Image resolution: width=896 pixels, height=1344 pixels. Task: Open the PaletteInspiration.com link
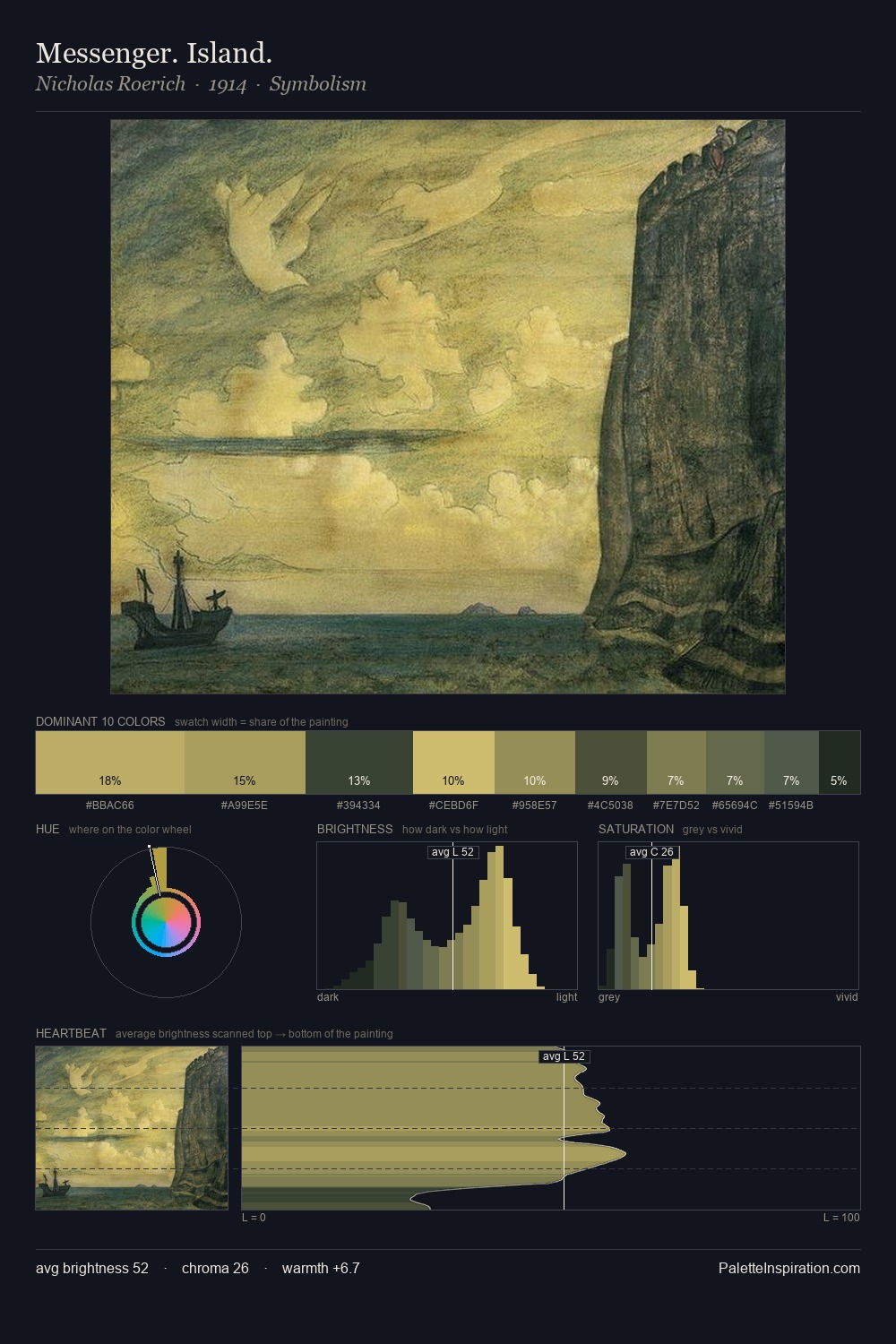click(x=789, y=1268)
